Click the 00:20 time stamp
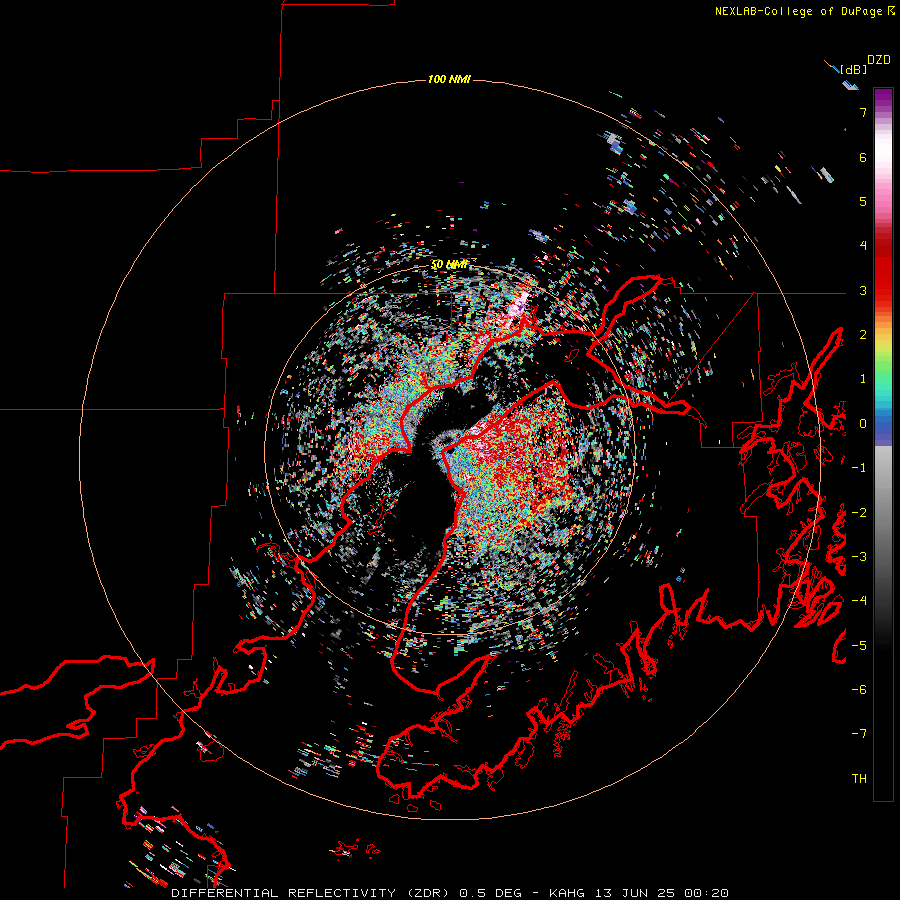The height and width of the screenshot is (900, 900). (x=707, y=893)
